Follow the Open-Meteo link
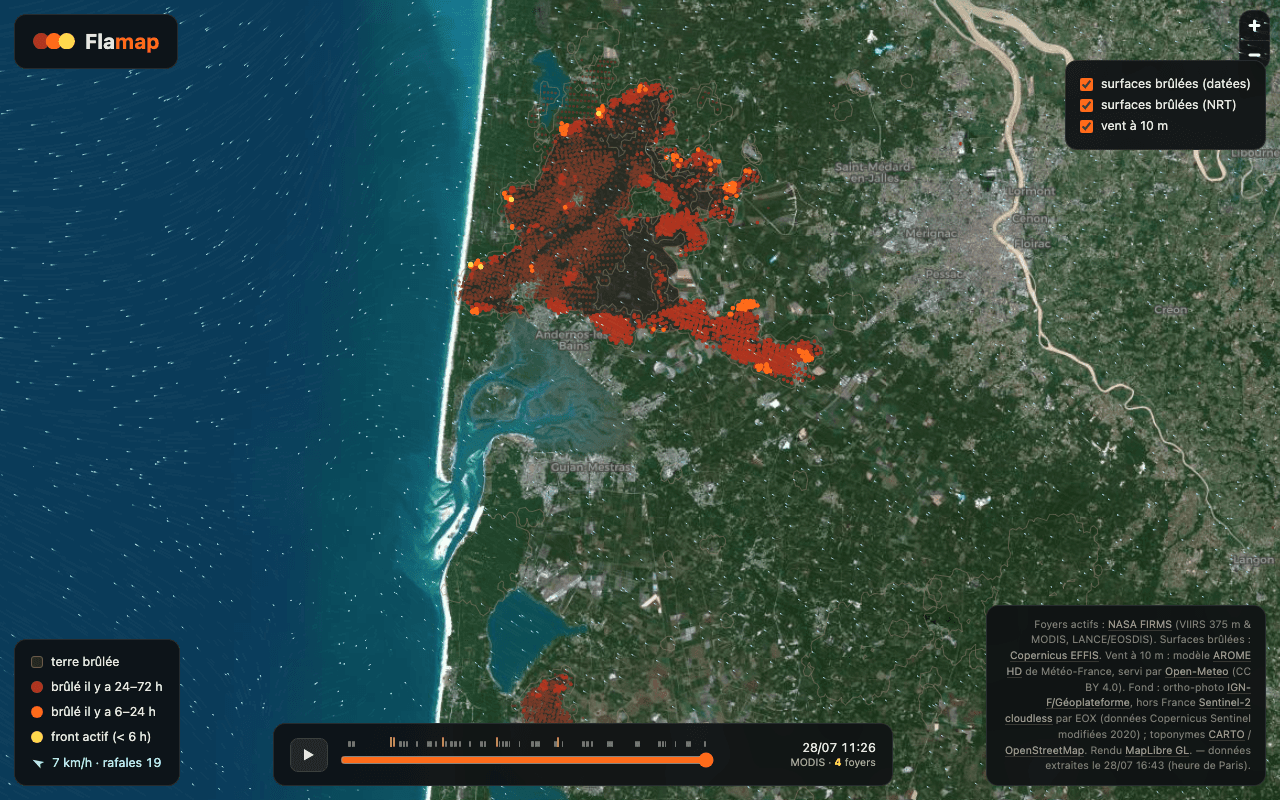 [1197, 671]
